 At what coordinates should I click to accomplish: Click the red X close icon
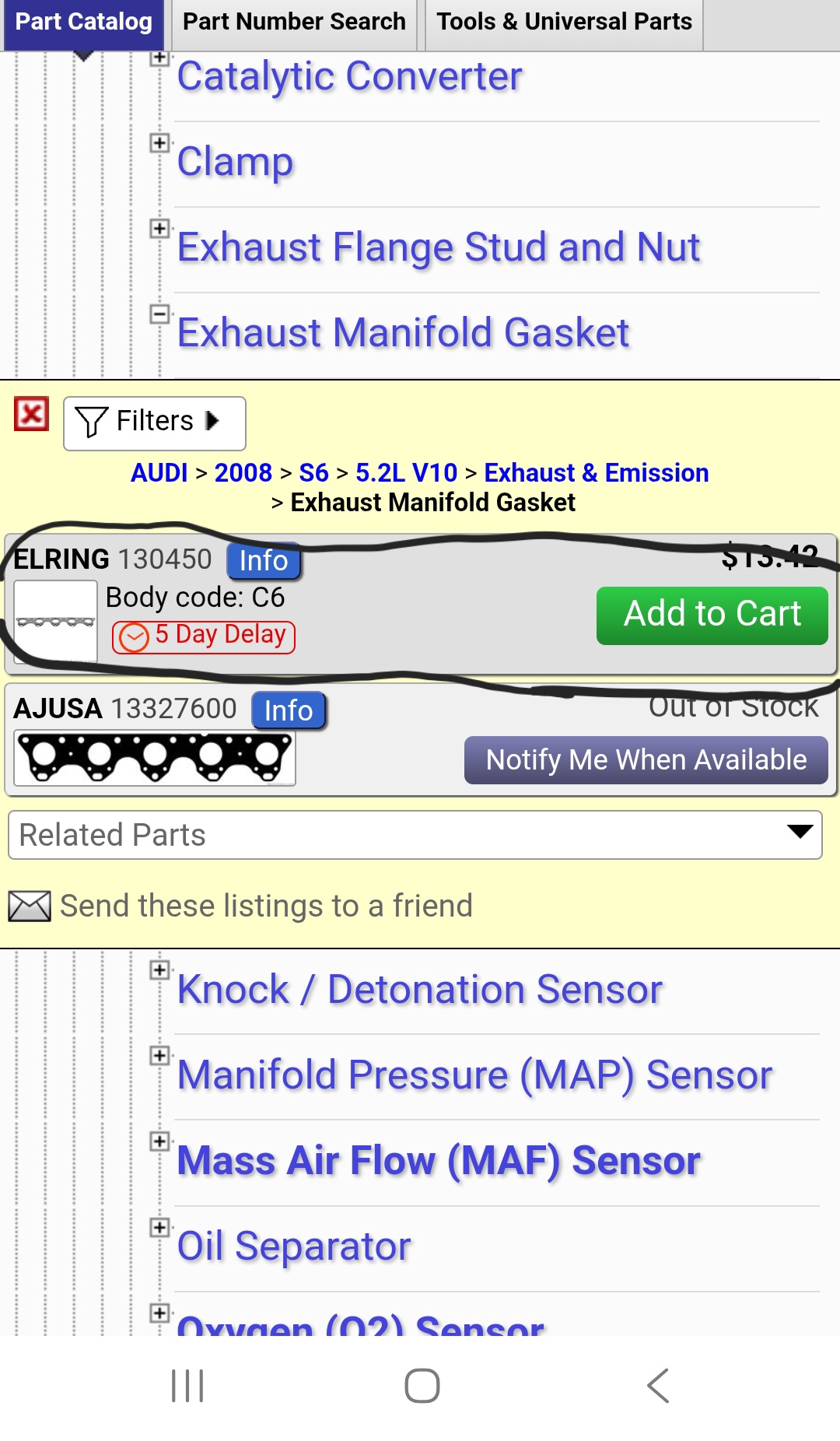31,414
